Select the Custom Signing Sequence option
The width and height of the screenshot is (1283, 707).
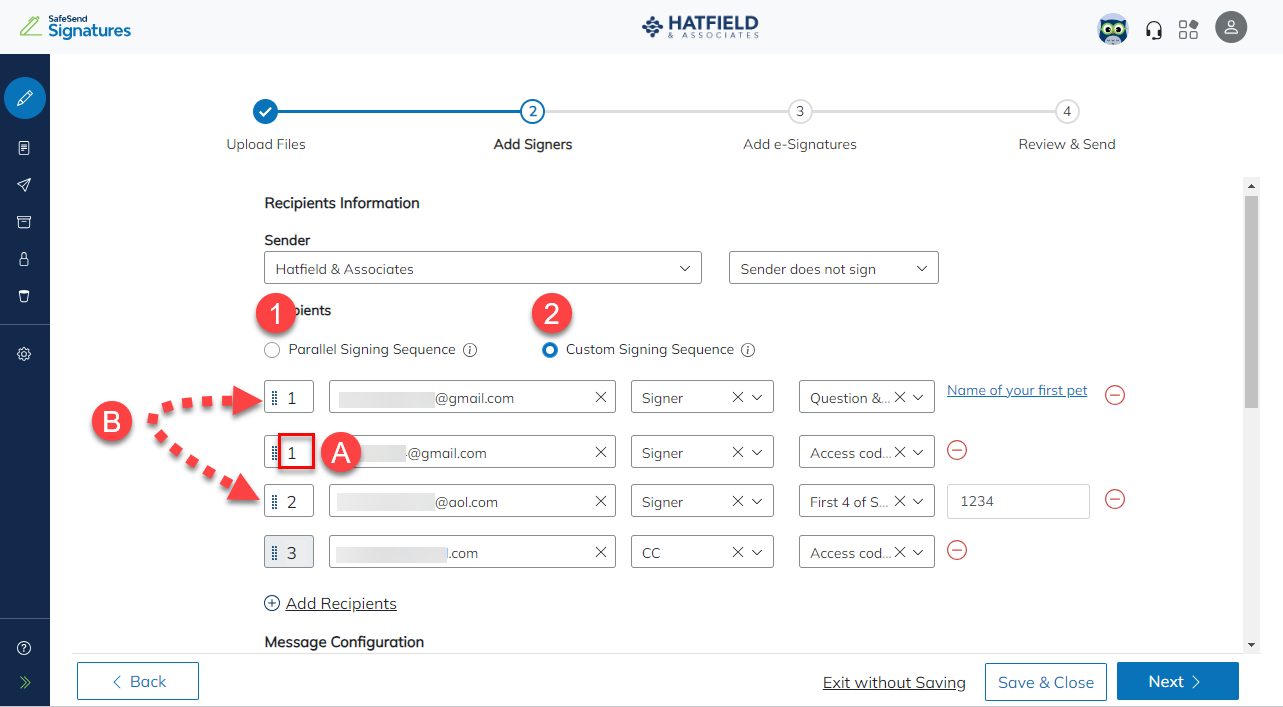click(551, 350)
